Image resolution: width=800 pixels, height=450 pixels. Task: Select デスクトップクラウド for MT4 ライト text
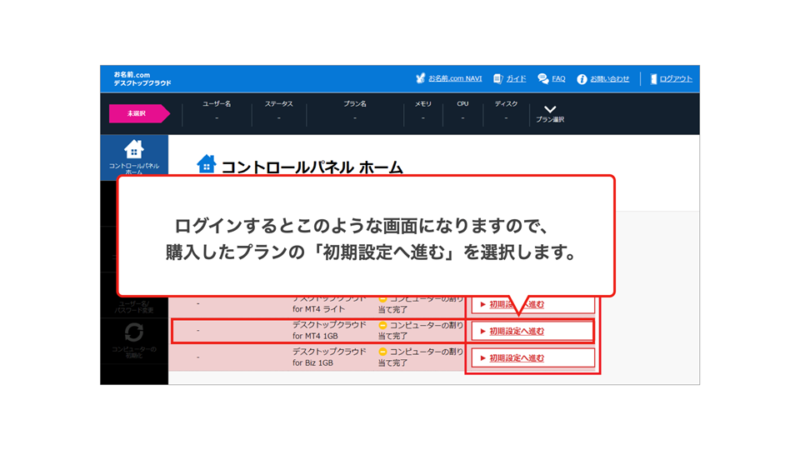329,304
